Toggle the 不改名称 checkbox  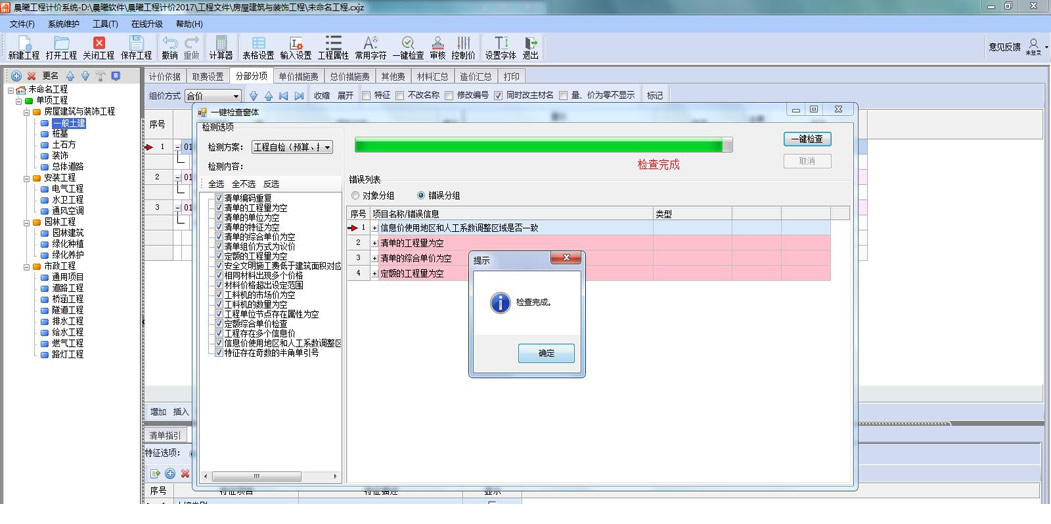(399, 95)
